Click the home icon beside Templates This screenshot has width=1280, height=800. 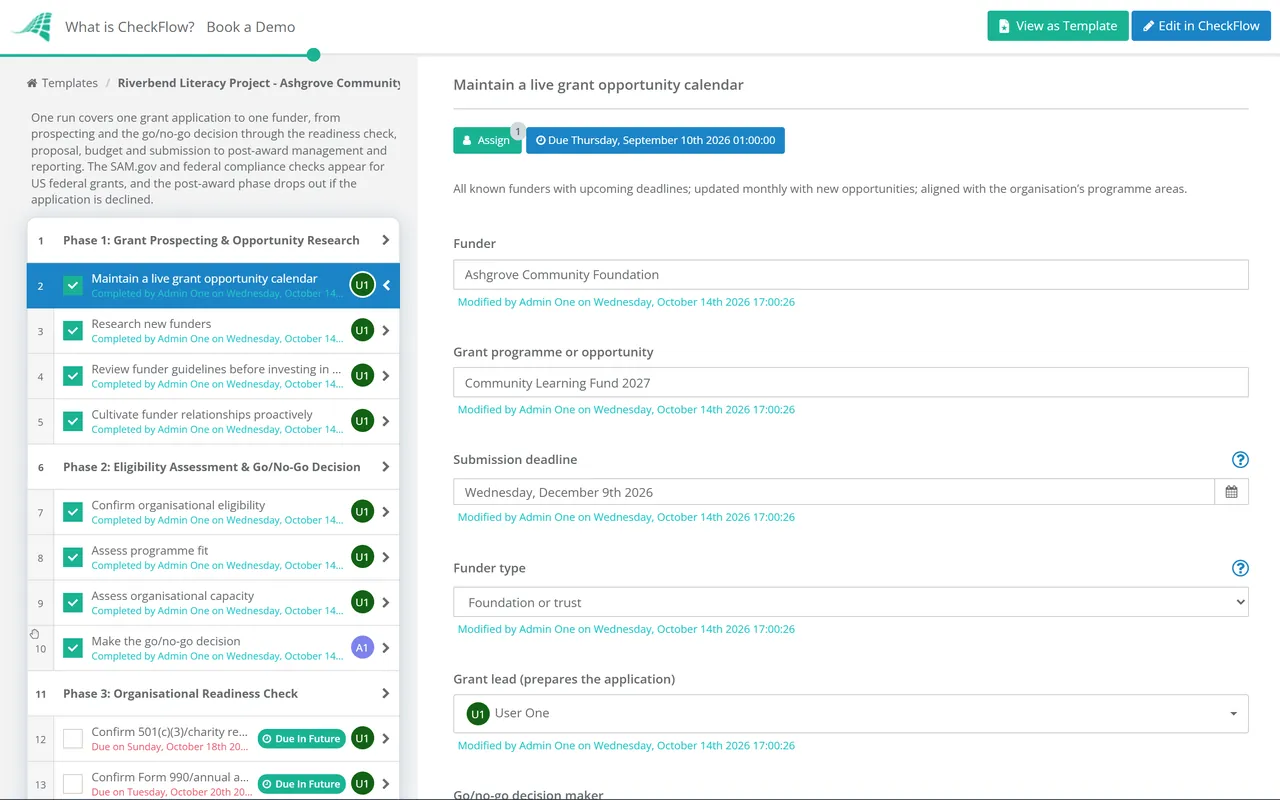tap(32, 83)
